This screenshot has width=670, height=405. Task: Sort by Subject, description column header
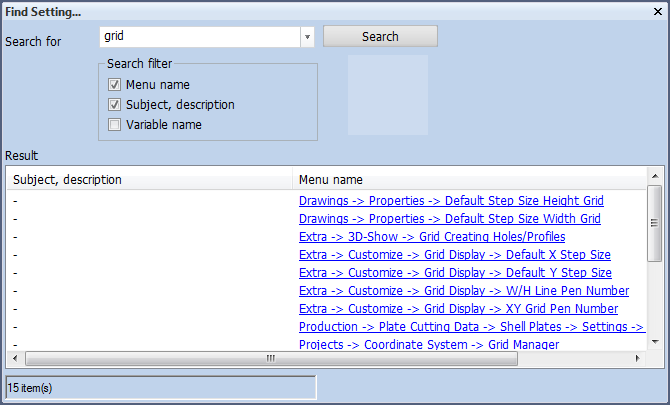[150, 179]
